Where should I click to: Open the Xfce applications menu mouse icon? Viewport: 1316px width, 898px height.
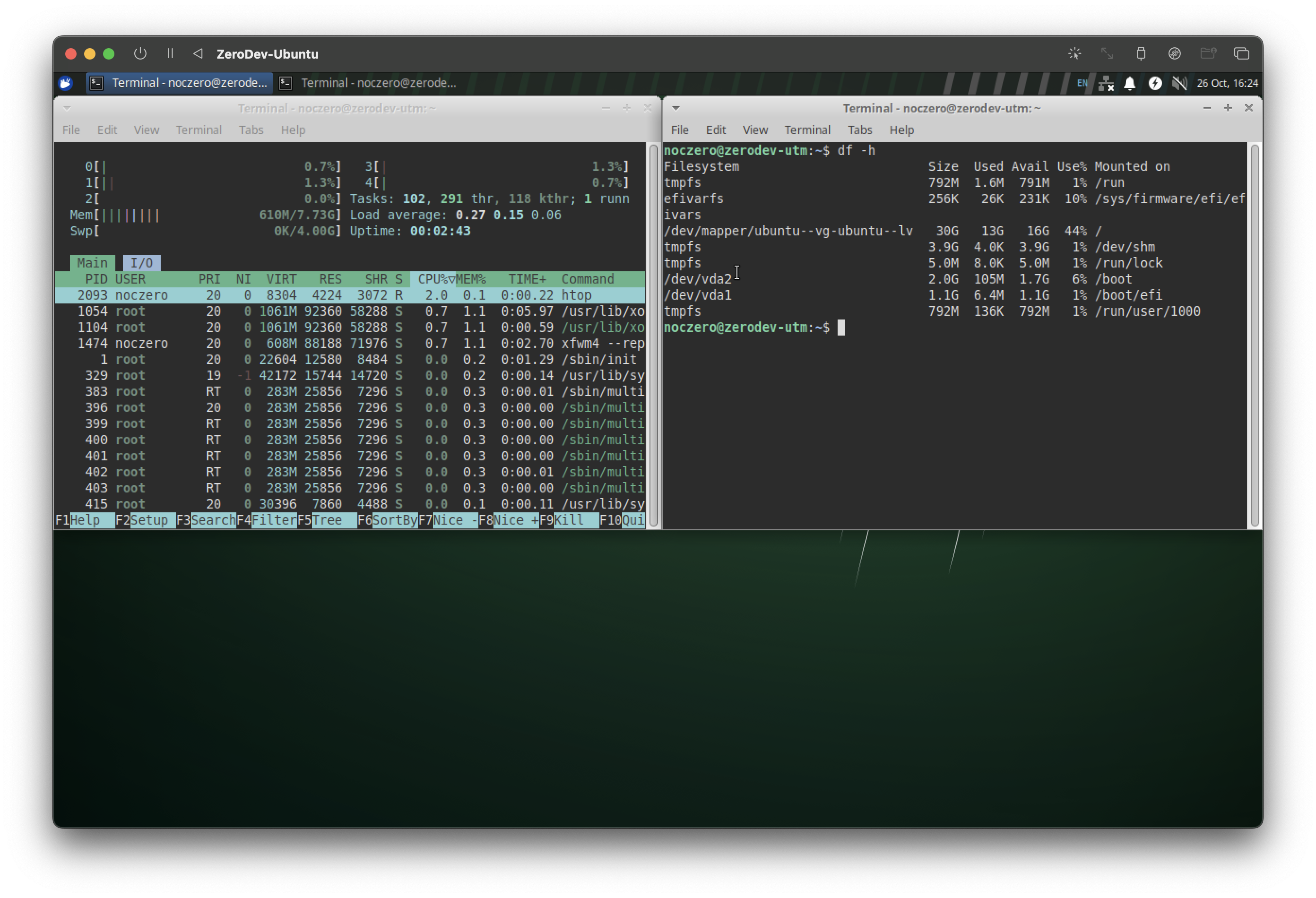pyautogui.click(x=66, y=83)
